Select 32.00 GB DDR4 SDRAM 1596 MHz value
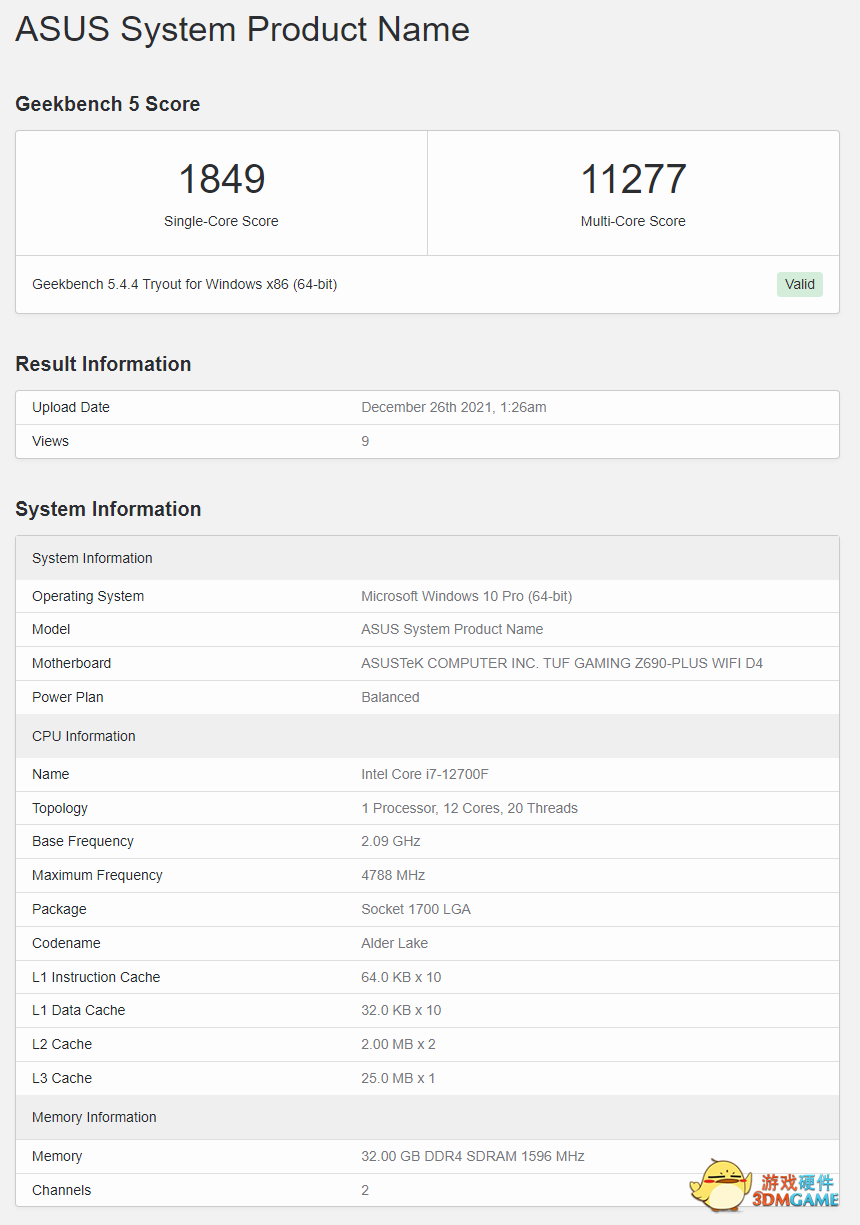This screenshot has height=1225, width=860. [473, 1156]
